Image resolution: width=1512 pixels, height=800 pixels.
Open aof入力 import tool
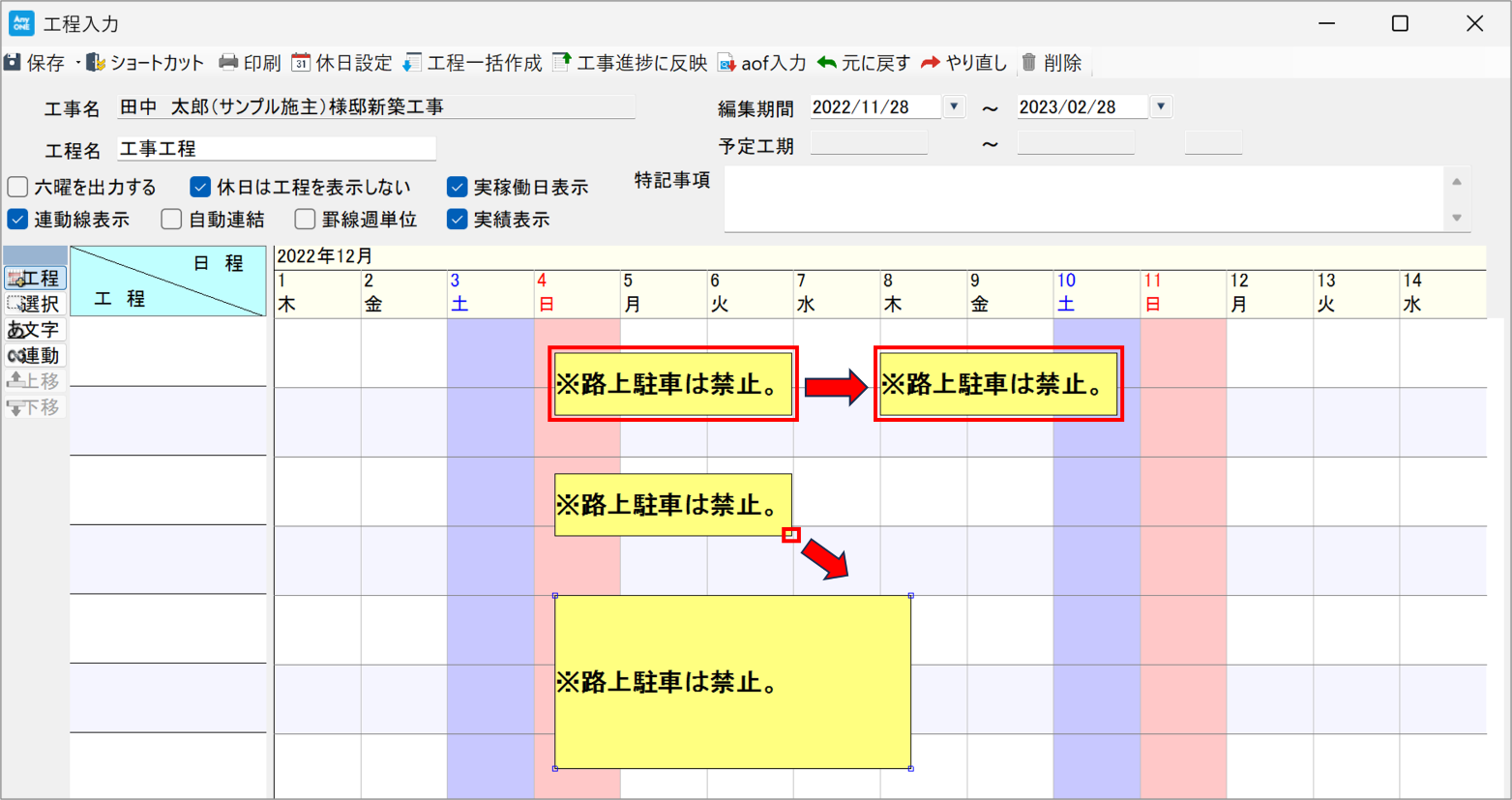click(x=726, y=63)
